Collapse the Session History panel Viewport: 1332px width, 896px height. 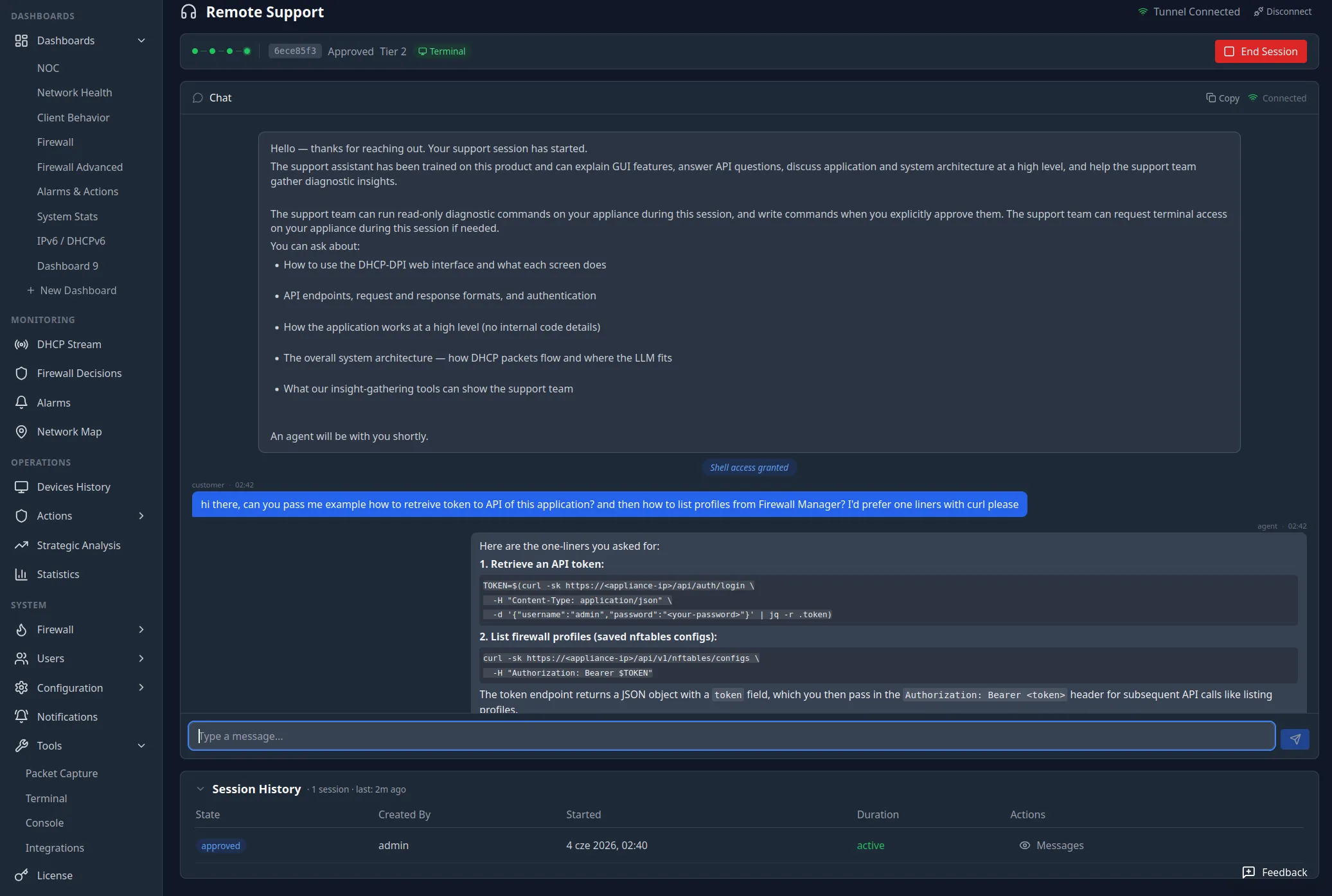[x=200, y=789]
